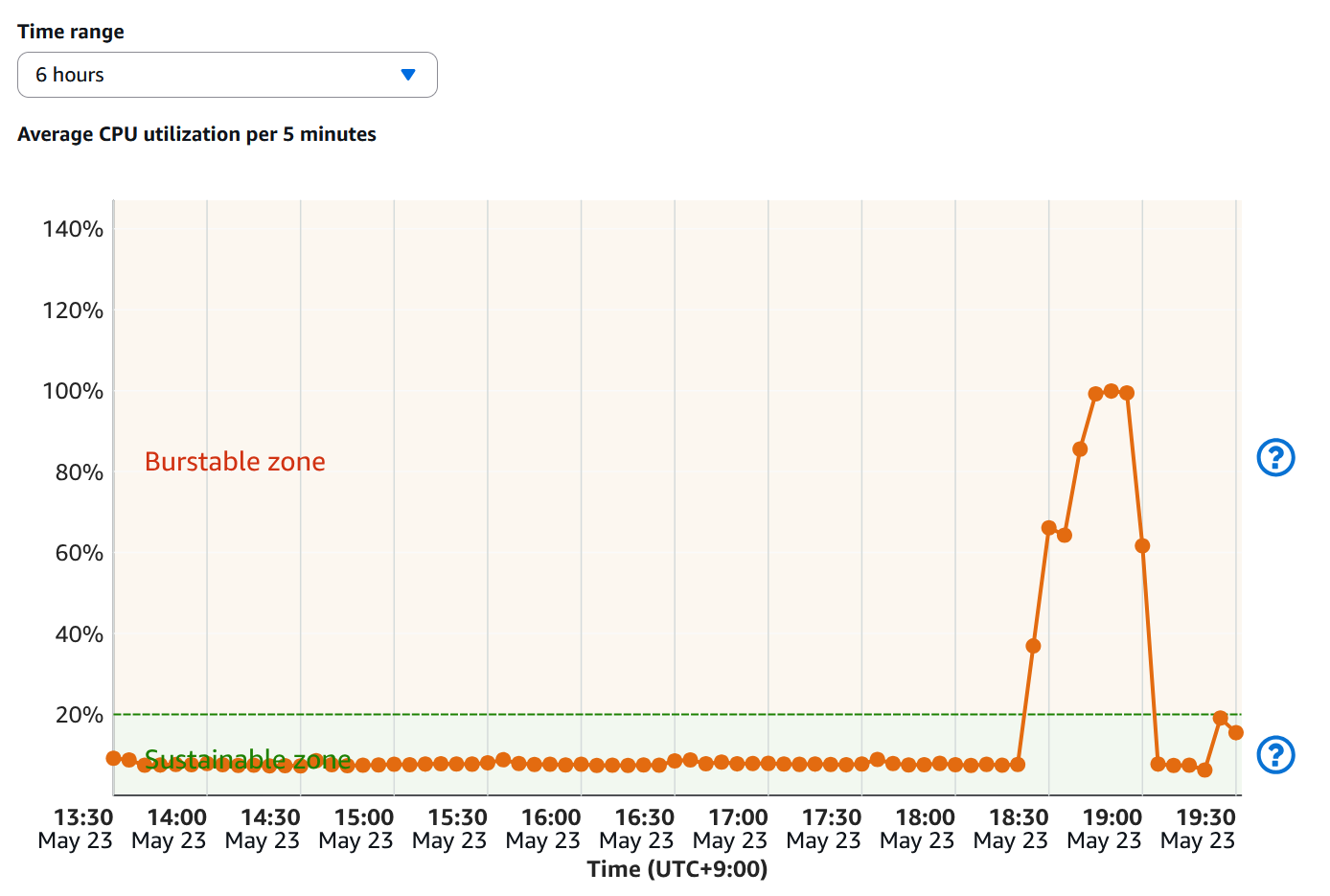The width and height of the screenshot is (1330, 896).
Task: Click the Time (UTC+9:00) axis title
Action: tap(677, 869)
